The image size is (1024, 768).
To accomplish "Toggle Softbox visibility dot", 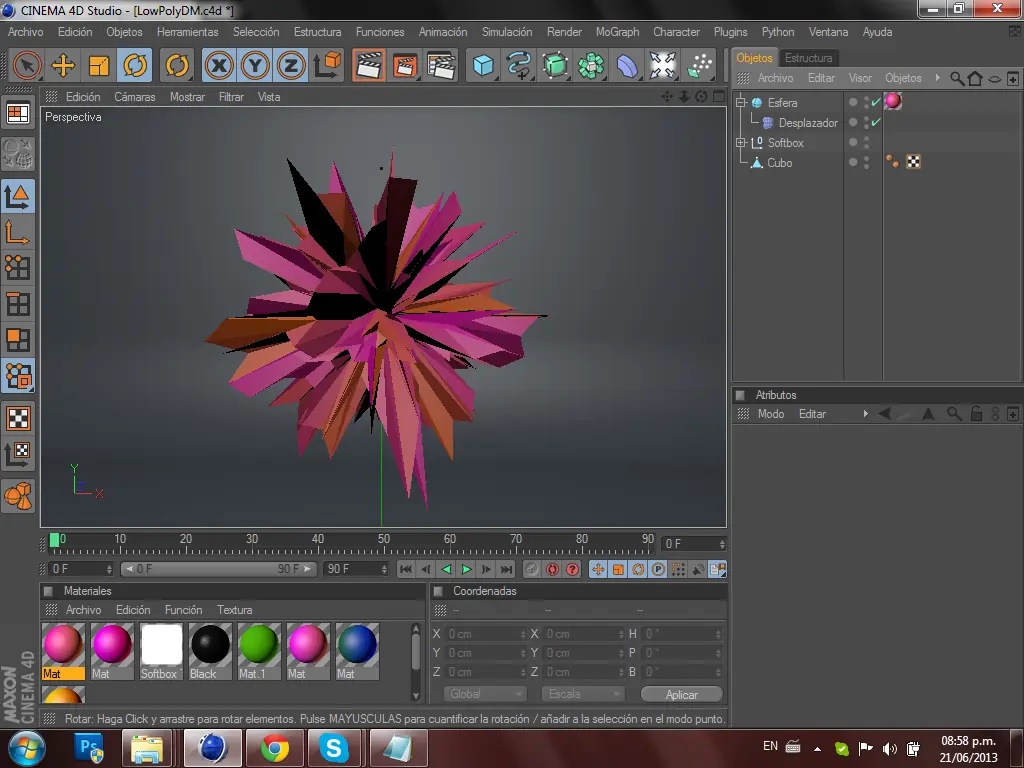I will click(x=853, y=142).
